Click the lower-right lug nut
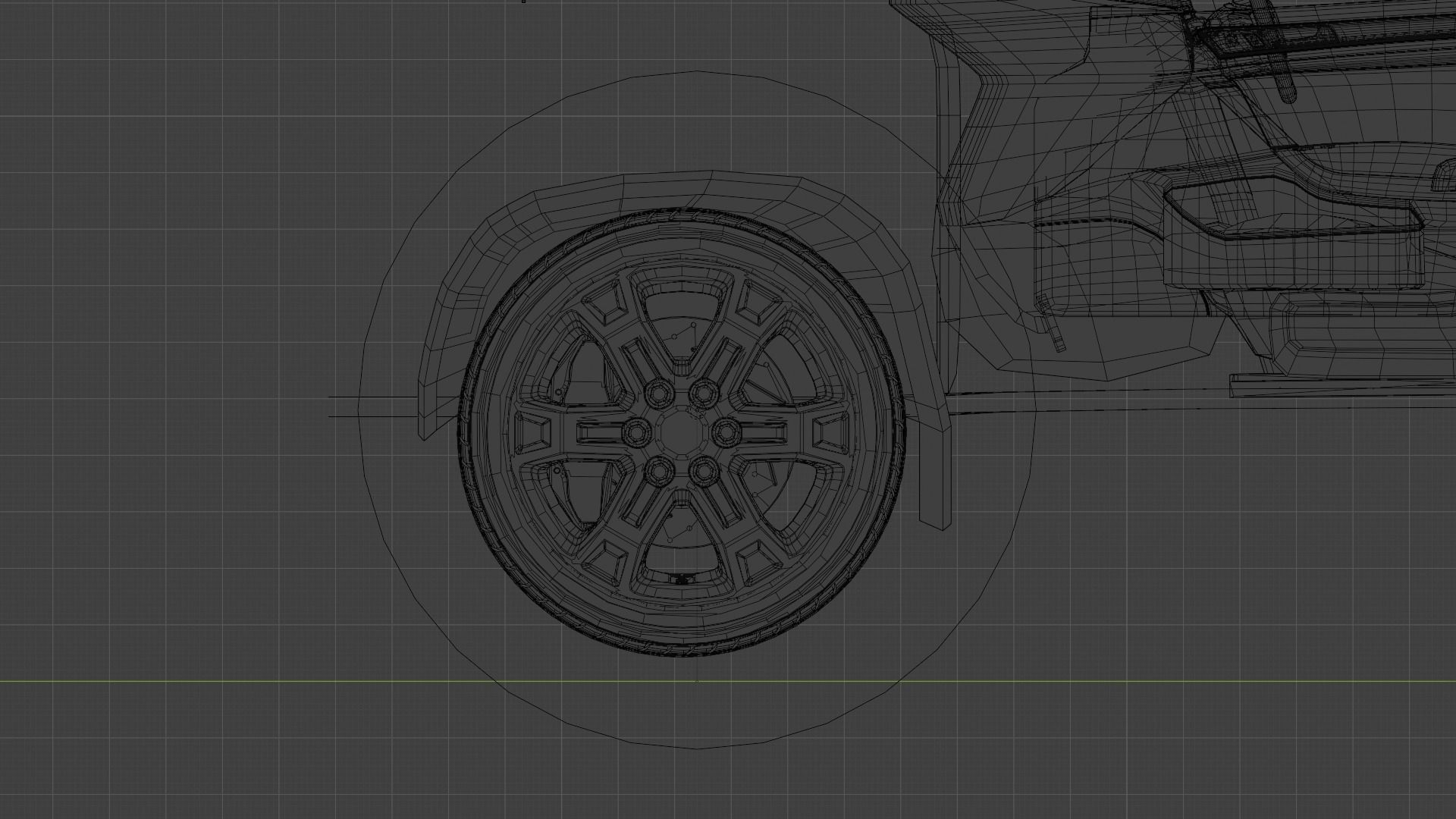The width and height of the screenshot is (1456, 819). (704, 472)
